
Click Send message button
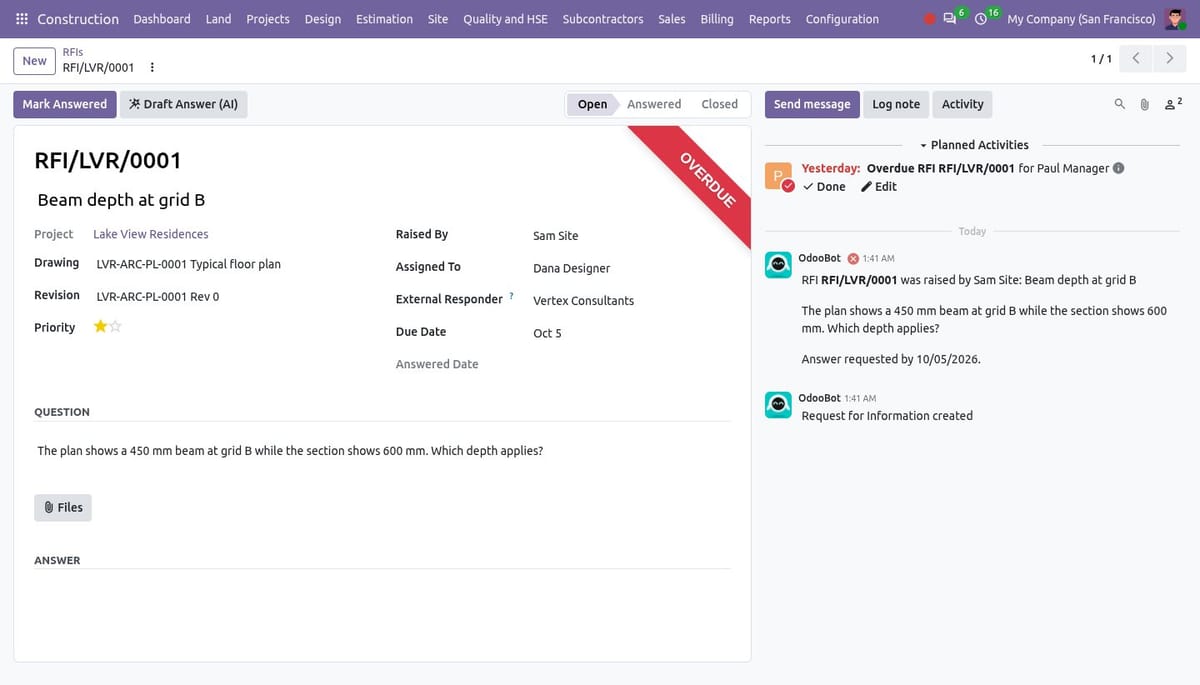[x=812, y=104]
